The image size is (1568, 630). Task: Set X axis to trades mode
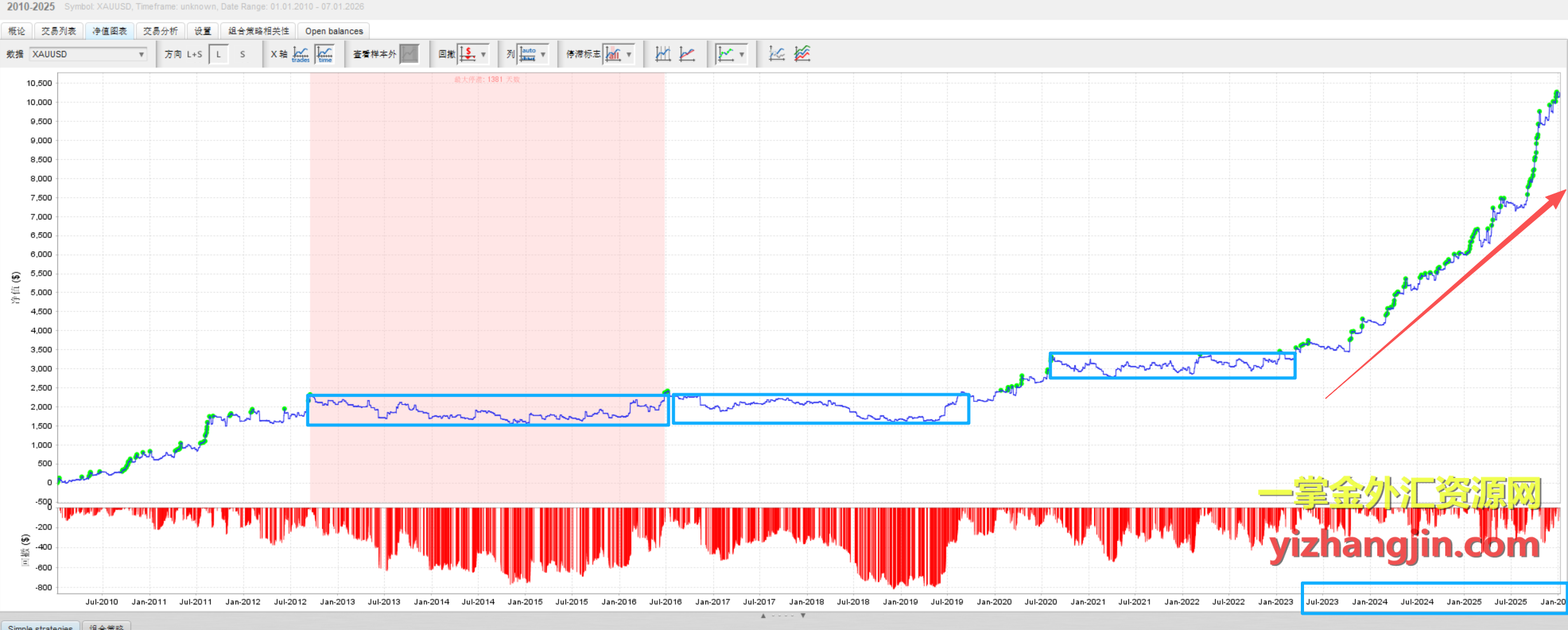(x=301, y=54)
